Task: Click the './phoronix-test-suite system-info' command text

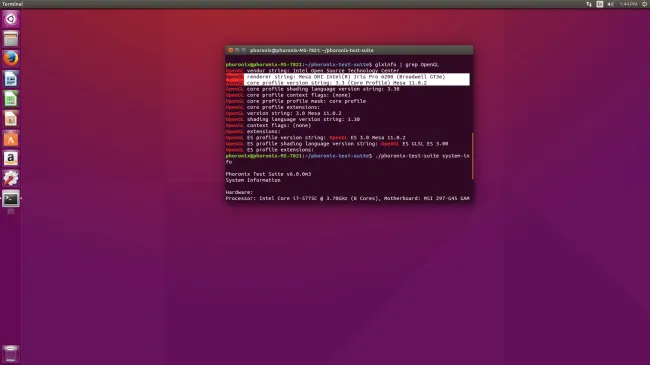Action: pos(422,156)
